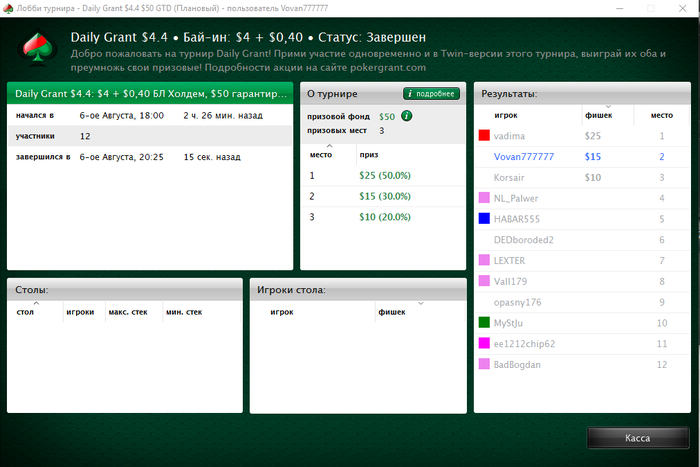This screenshot has height=467, width=700.
Task: Click the pink color tag next to LEXTER
Action: (x=484, y=260)
